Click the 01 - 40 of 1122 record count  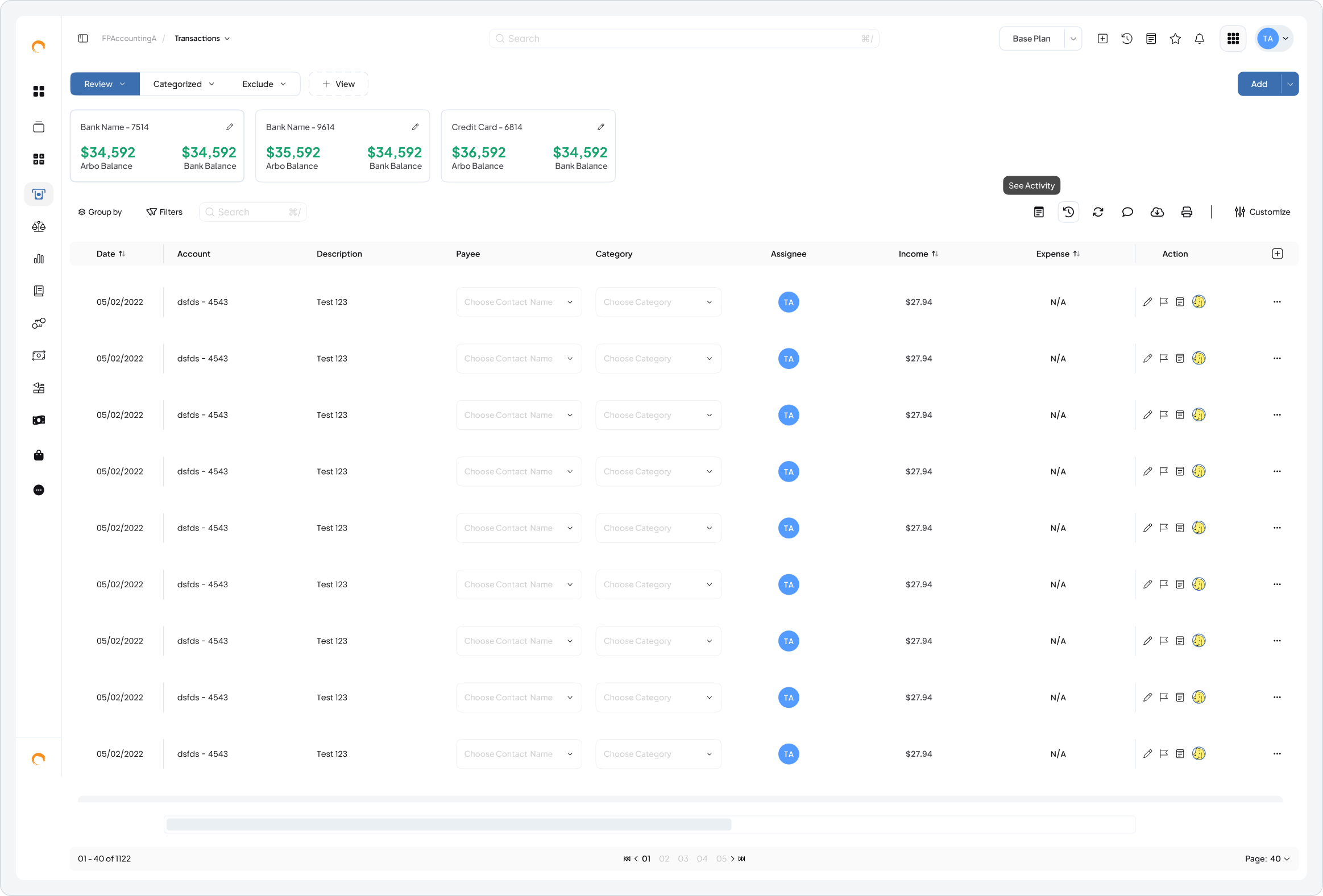pos(104,858)
